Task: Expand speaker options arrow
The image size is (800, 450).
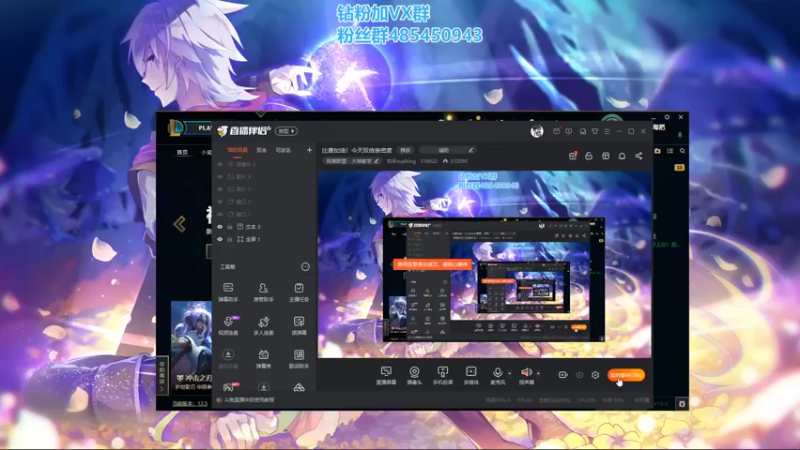Action: (538, 373)
